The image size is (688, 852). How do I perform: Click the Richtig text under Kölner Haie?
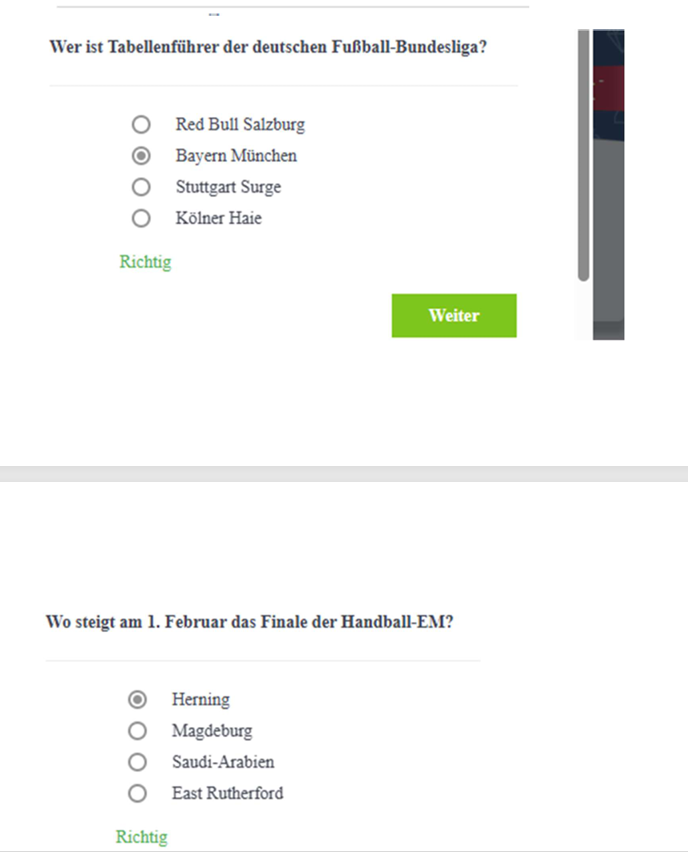pos(145,262)
